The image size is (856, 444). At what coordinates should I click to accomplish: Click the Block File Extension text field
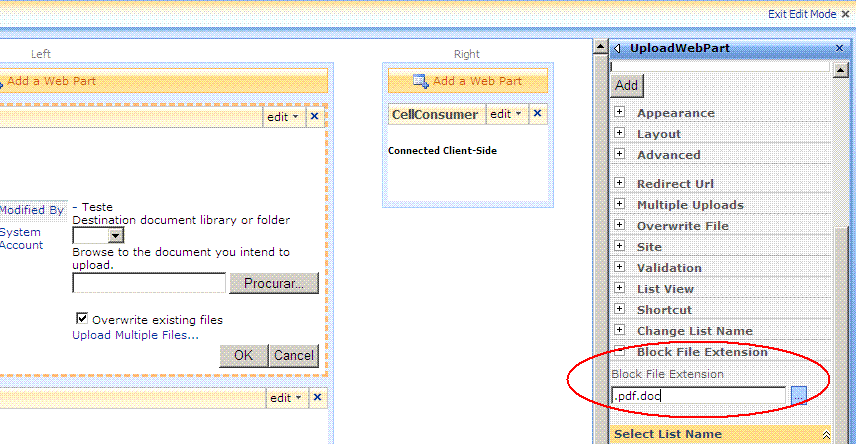coord(698,395)
